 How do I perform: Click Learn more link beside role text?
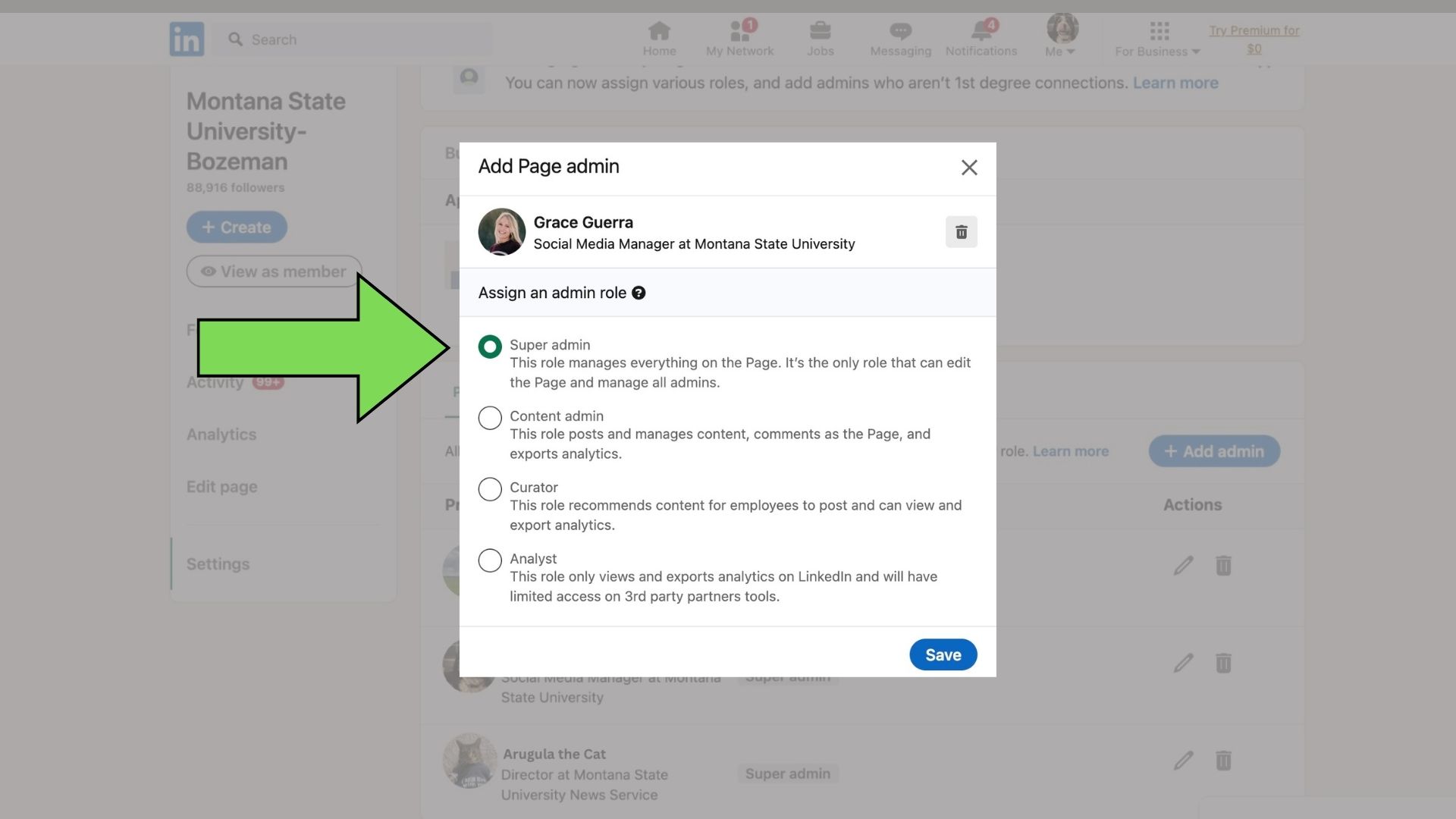(x=1070, y=451)
